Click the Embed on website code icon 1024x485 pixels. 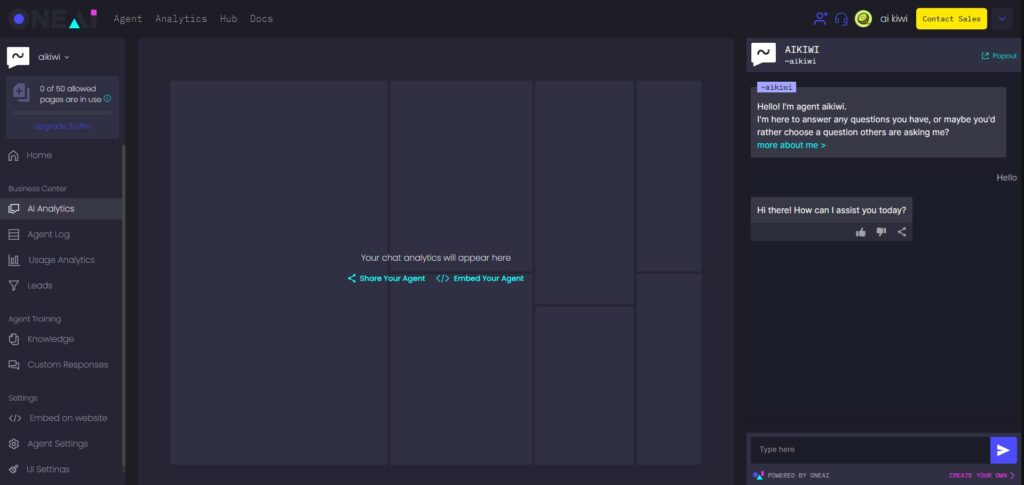[x=15, y=418]
